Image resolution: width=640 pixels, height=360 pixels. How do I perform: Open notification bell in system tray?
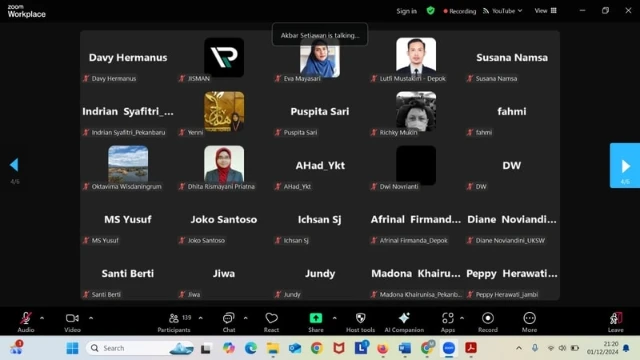click(x=626, y=348)
